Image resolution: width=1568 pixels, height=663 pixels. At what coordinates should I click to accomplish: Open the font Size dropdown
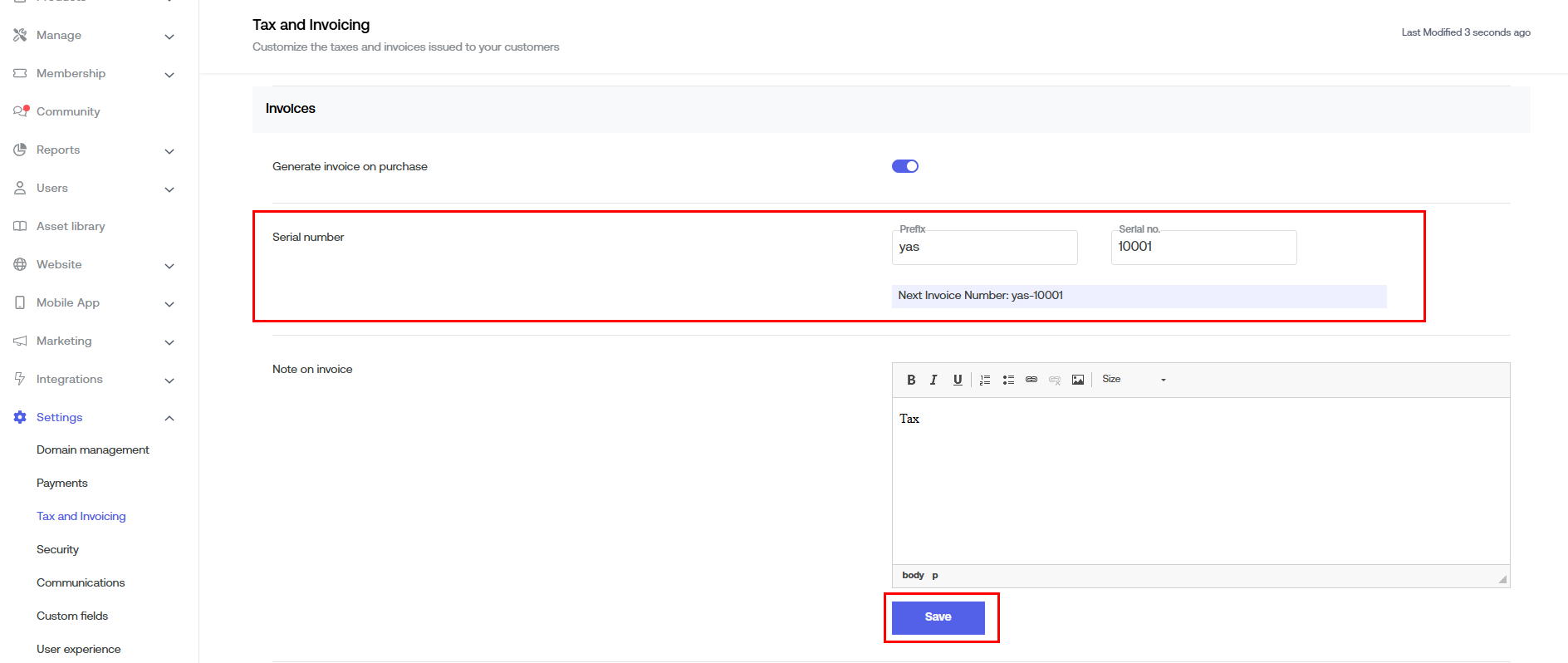click(1134, 380)
